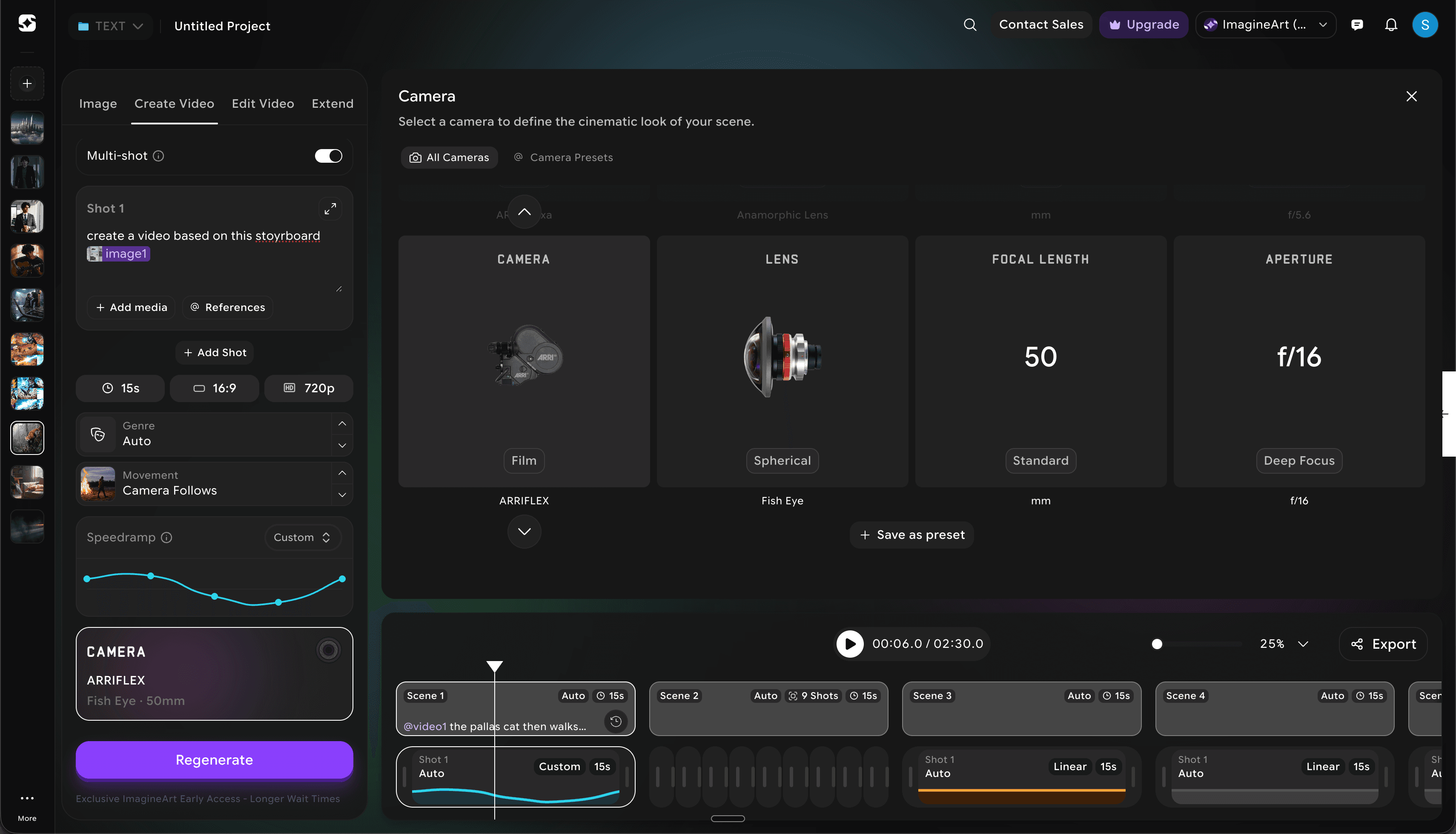Click the Genre masks icon

[98, 434]
